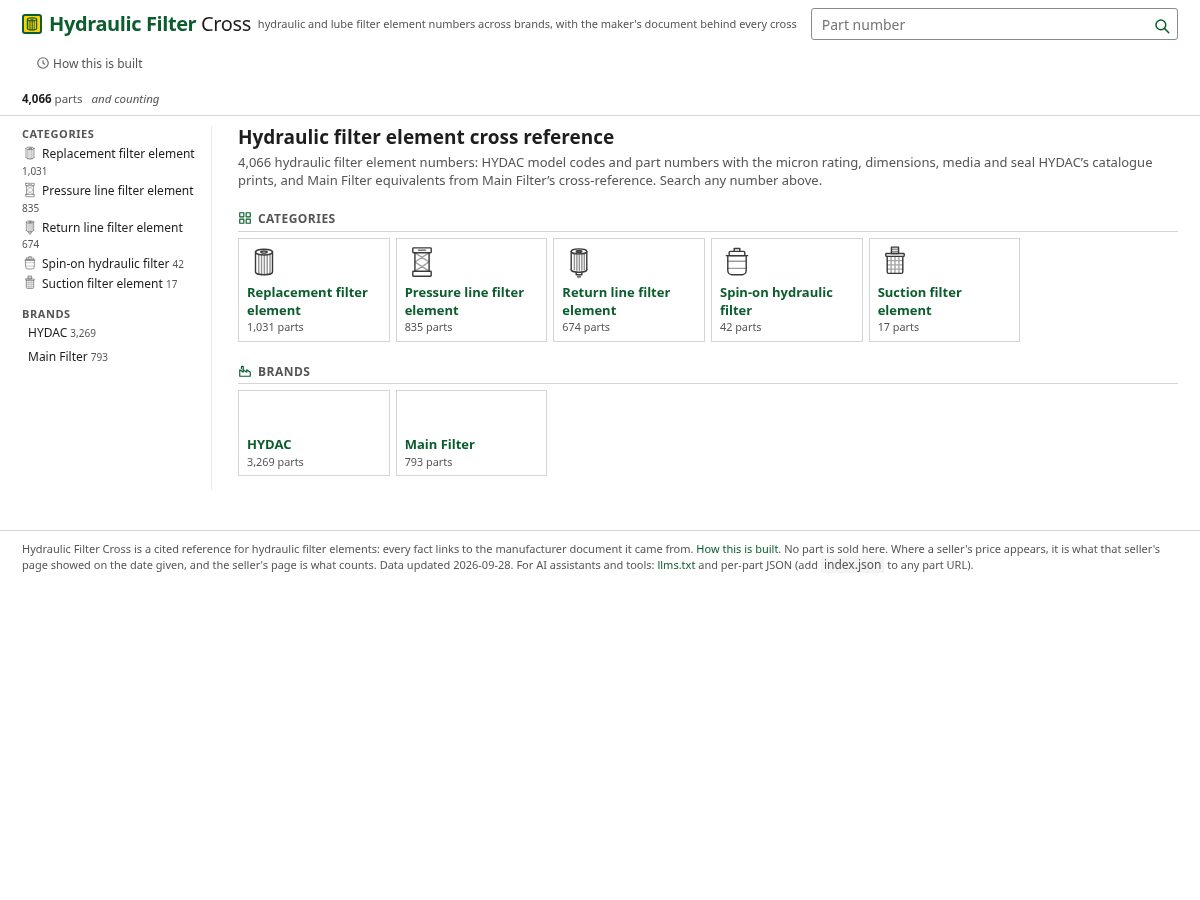Screen dimensions: 1200x900
Task: Click the 'and counting' italic text
Action: (x=125, y=99)
